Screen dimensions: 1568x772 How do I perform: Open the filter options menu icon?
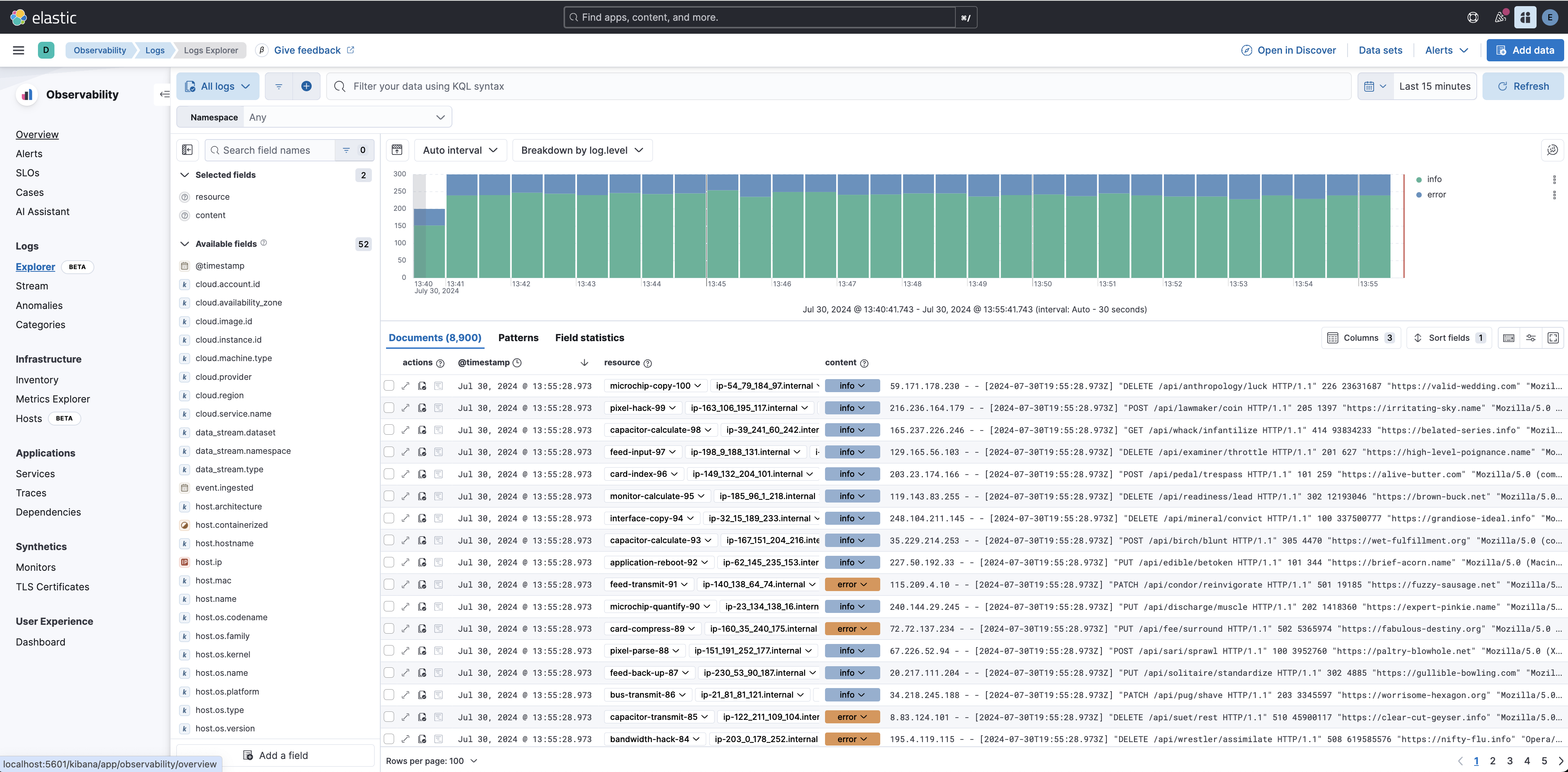coord(279,87)
